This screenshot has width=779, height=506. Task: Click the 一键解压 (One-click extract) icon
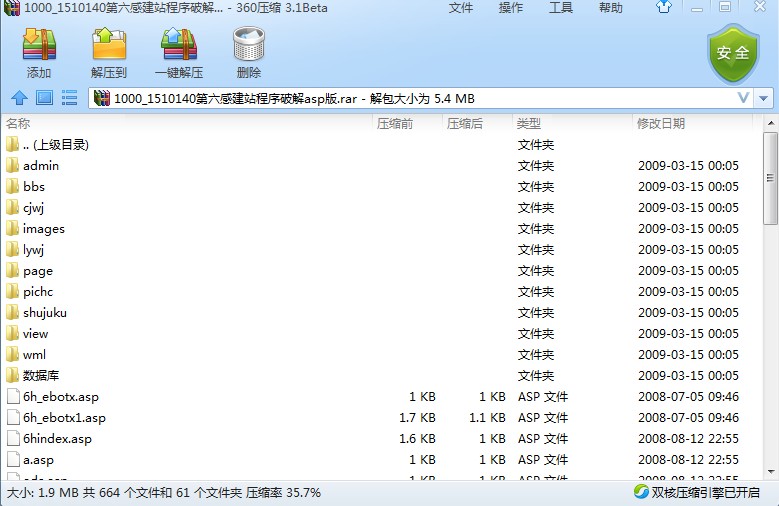pos(178,52)
